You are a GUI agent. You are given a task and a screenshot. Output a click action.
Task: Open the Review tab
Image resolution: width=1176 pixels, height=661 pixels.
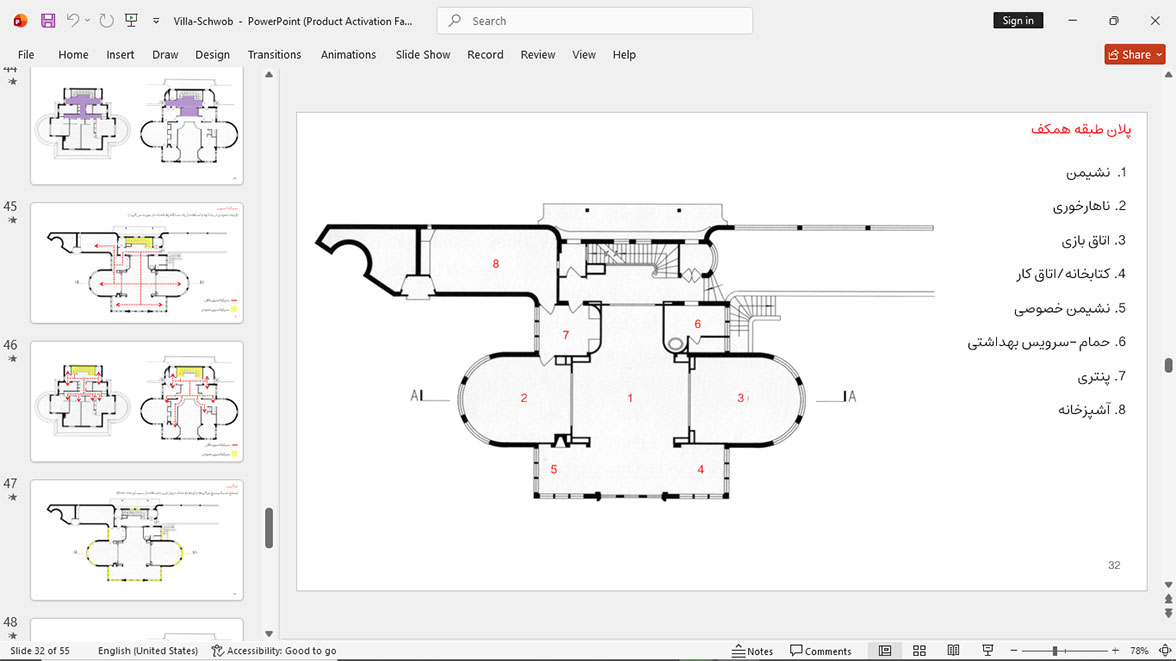(538, 55)
